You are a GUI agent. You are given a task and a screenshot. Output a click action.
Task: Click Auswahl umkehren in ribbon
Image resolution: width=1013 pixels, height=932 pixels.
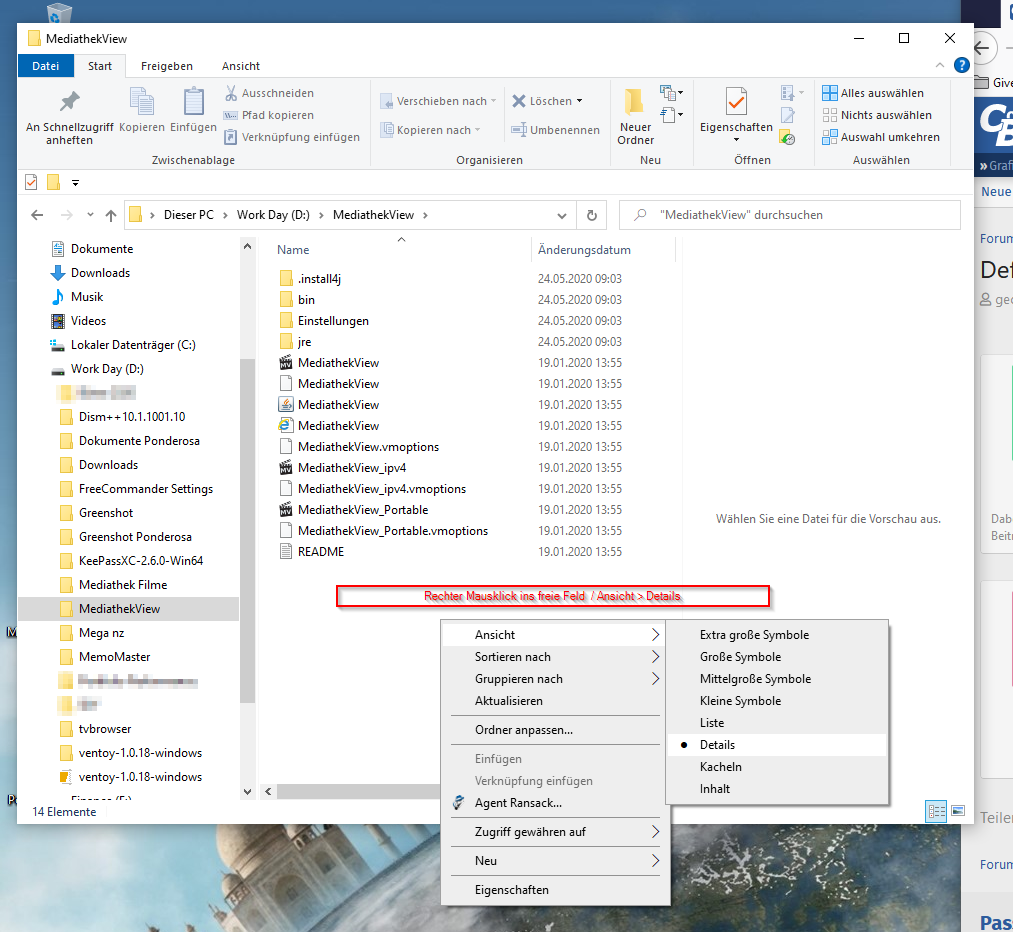tap(881, 137)
